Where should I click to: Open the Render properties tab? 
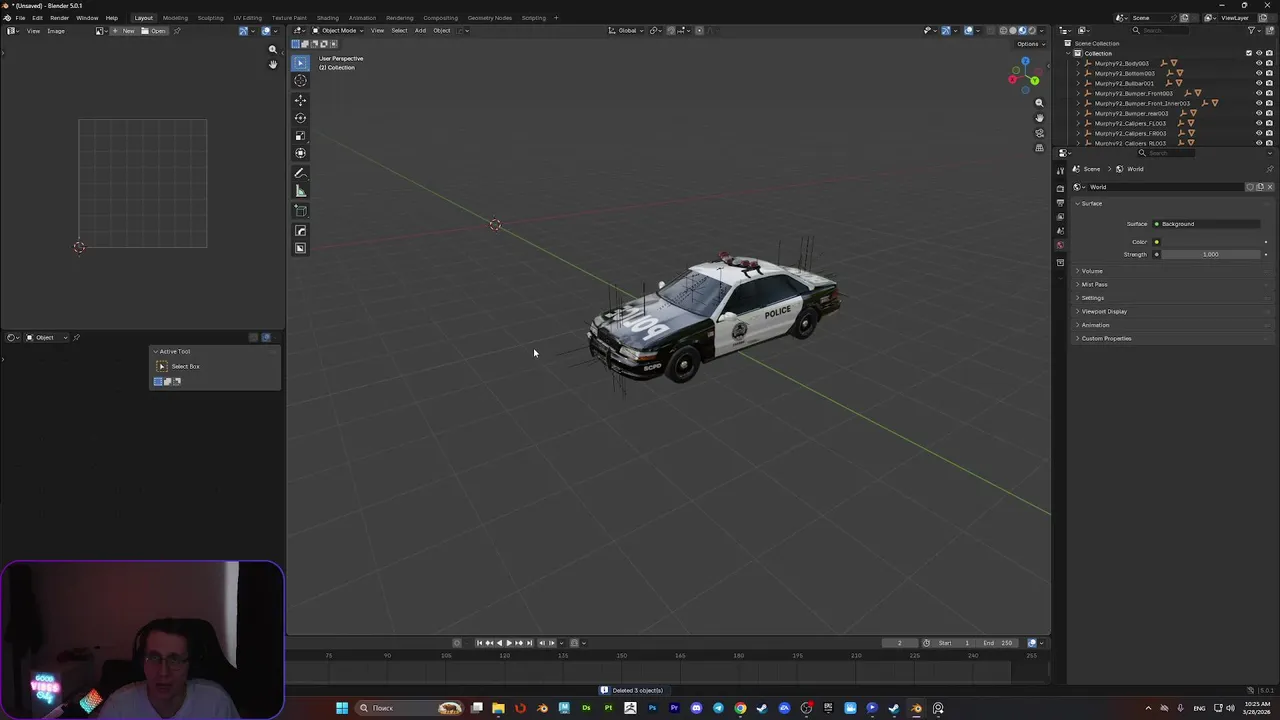pos(1060,188)
